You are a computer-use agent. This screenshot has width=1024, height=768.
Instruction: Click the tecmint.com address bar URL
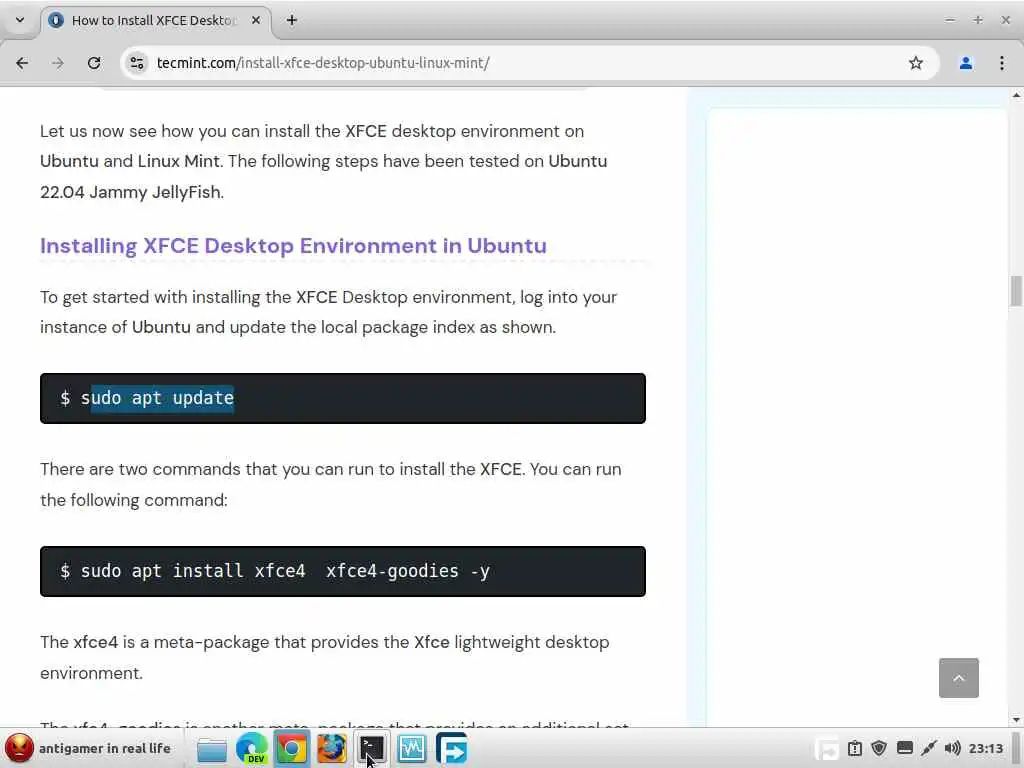[323, 63]
